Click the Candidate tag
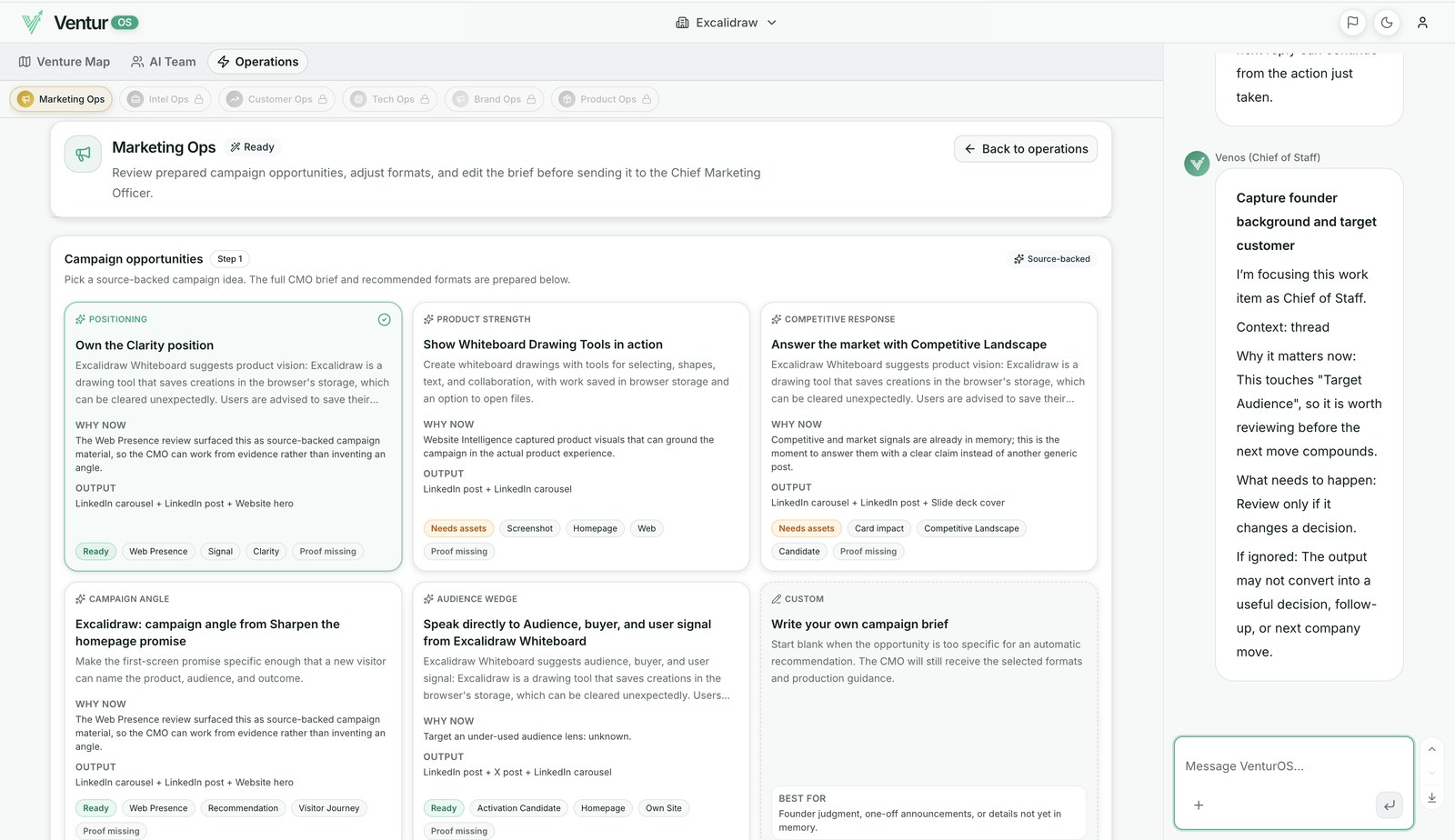Image resolution: width=1455 pixels, height=840 pixels. (799, 552)
